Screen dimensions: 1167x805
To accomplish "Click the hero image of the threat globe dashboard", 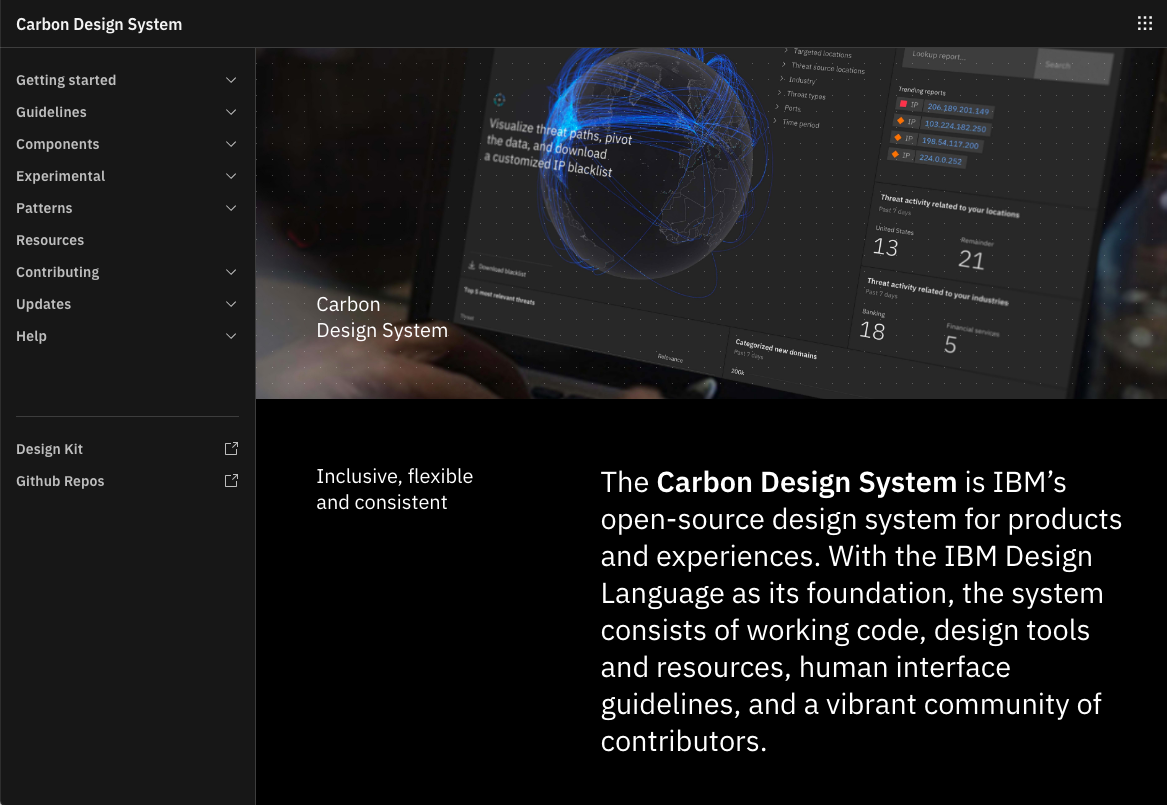I will coord(711,223).
